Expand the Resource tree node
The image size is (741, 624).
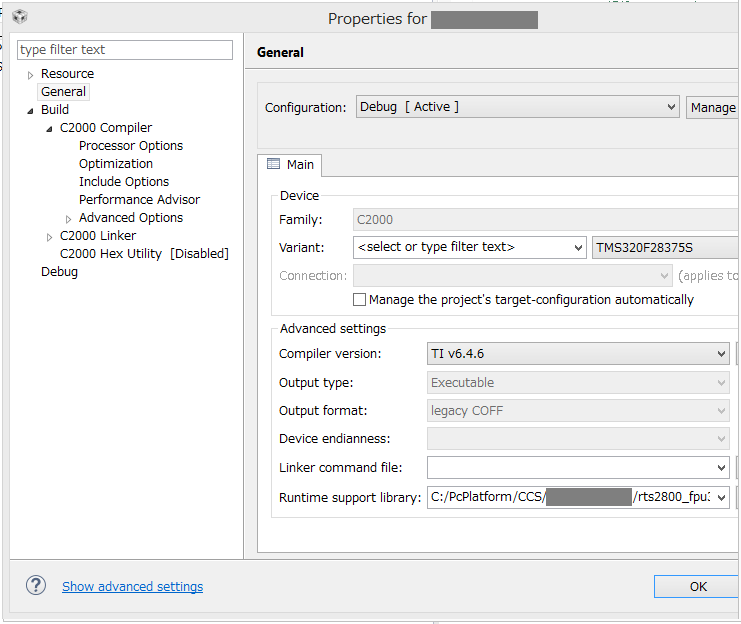[30, 75]
